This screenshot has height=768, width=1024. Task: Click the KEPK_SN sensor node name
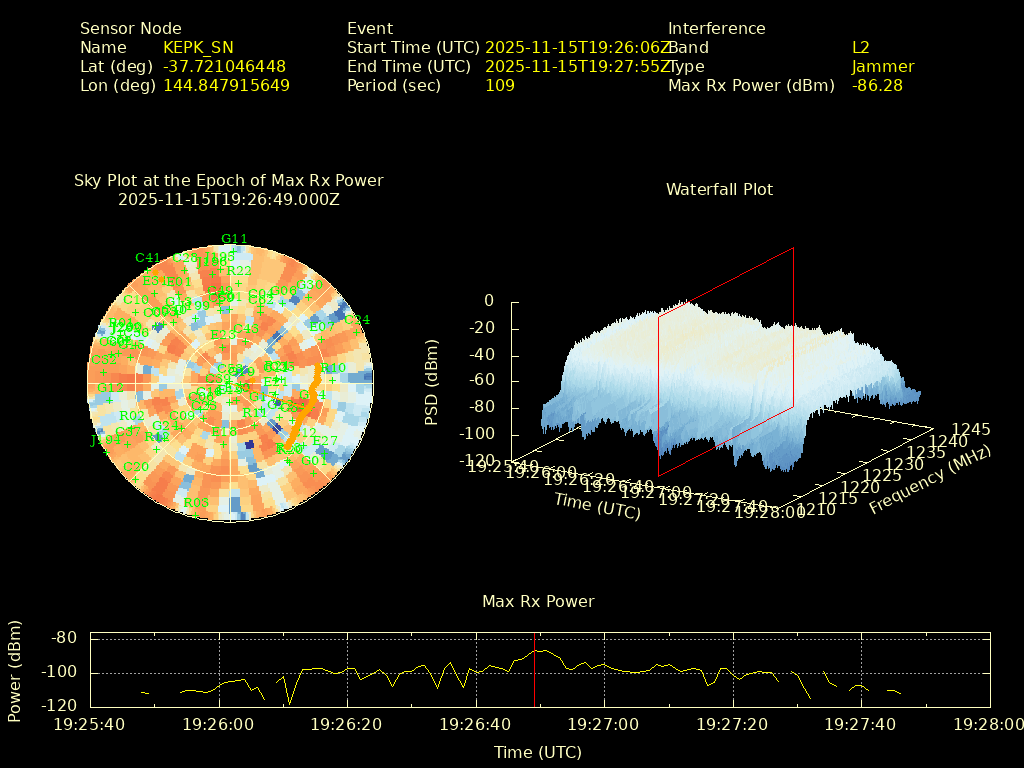coord(198,47)
